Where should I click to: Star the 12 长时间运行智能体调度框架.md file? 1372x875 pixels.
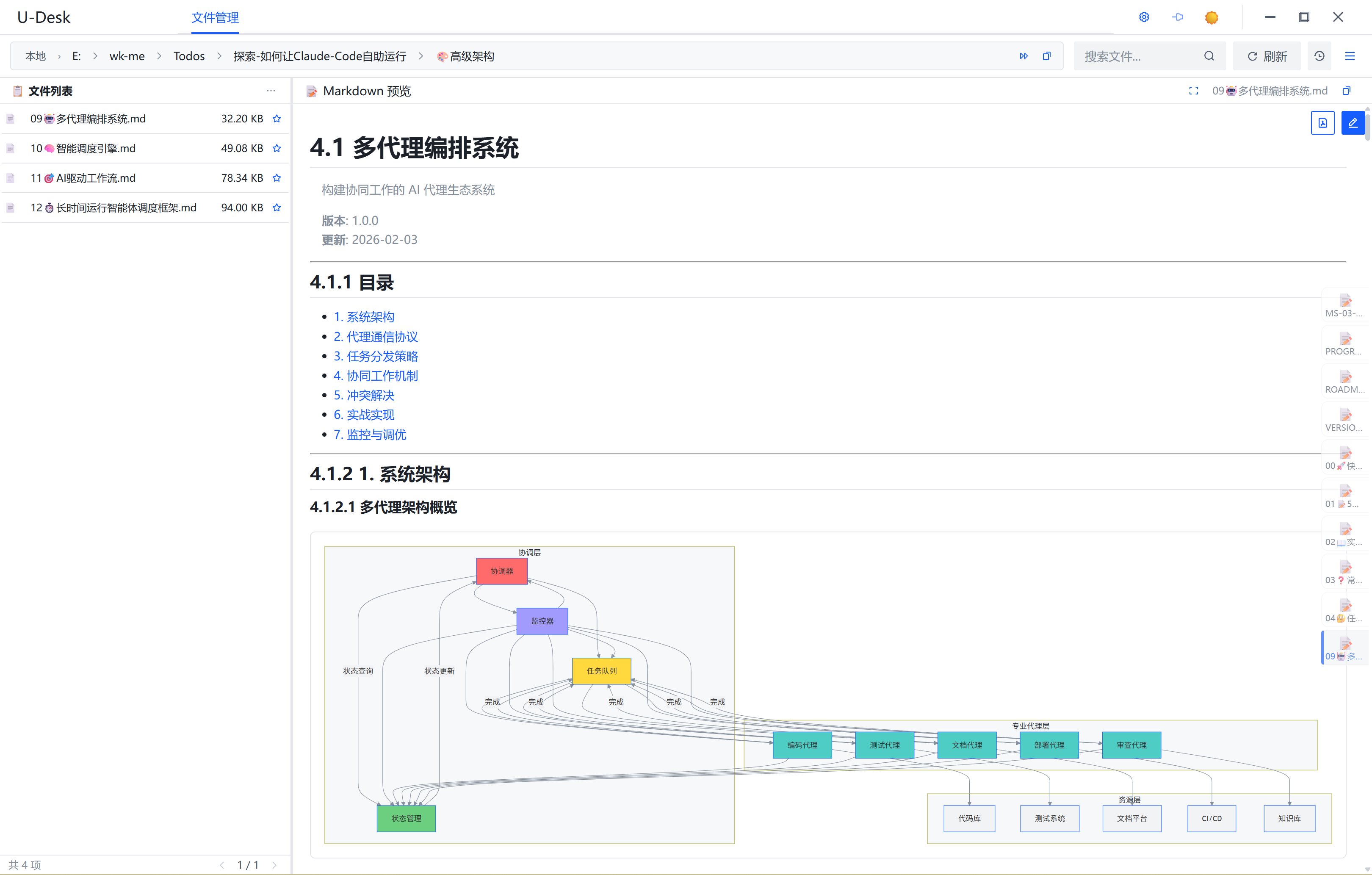click(277, 208)
